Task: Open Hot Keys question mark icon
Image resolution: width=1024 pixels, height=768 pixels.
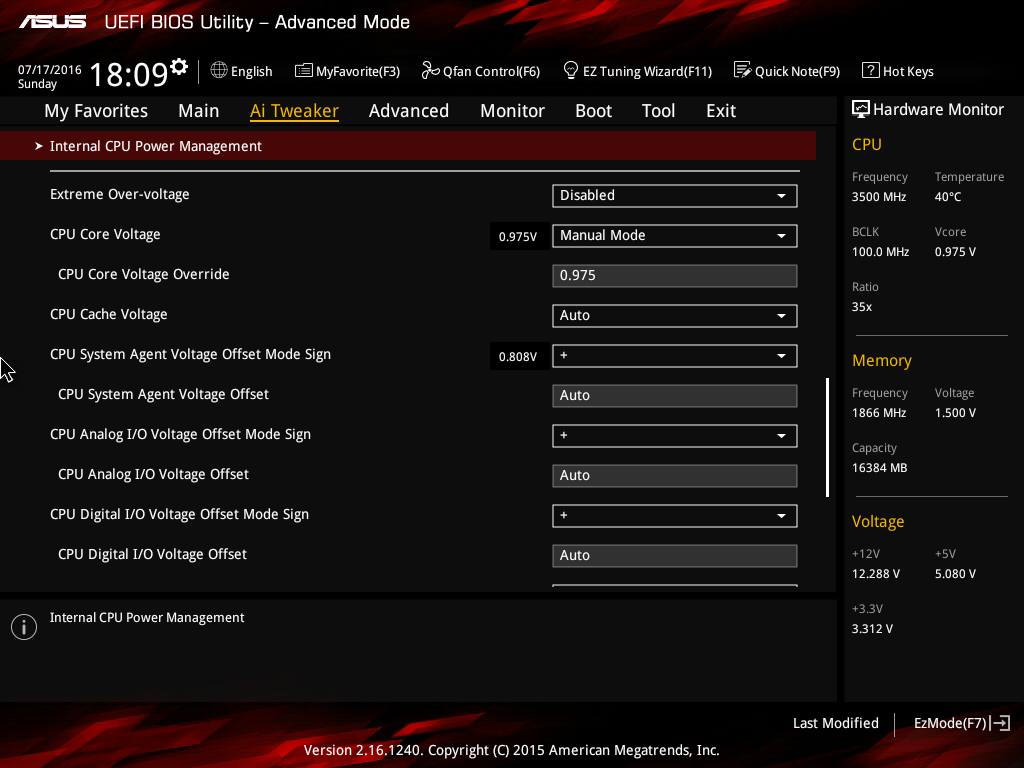Action: tap(870, 70)
